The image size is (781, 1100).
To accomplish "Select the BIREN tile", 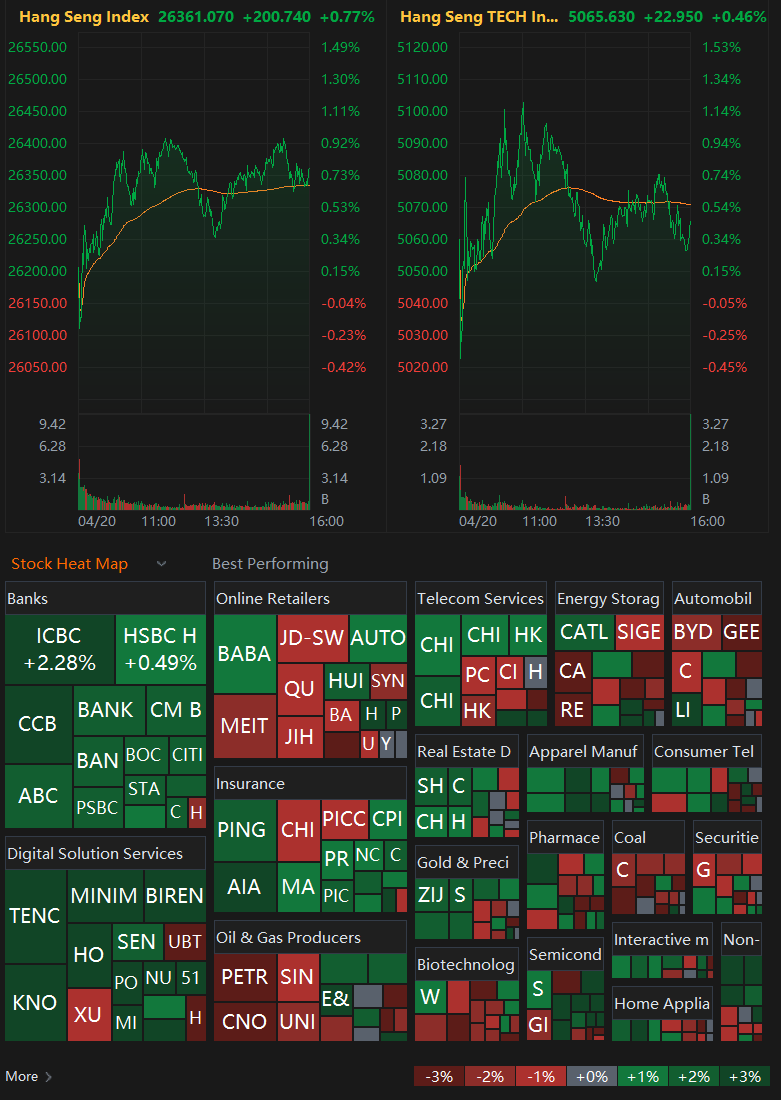I will coord(175,896).
